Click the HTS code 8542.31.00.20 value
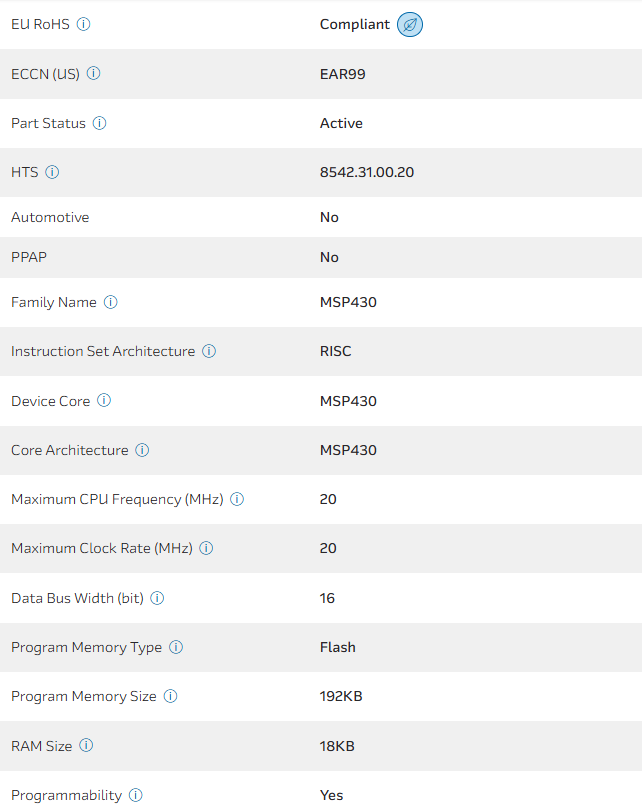642x812 pixels. (367, 172)
